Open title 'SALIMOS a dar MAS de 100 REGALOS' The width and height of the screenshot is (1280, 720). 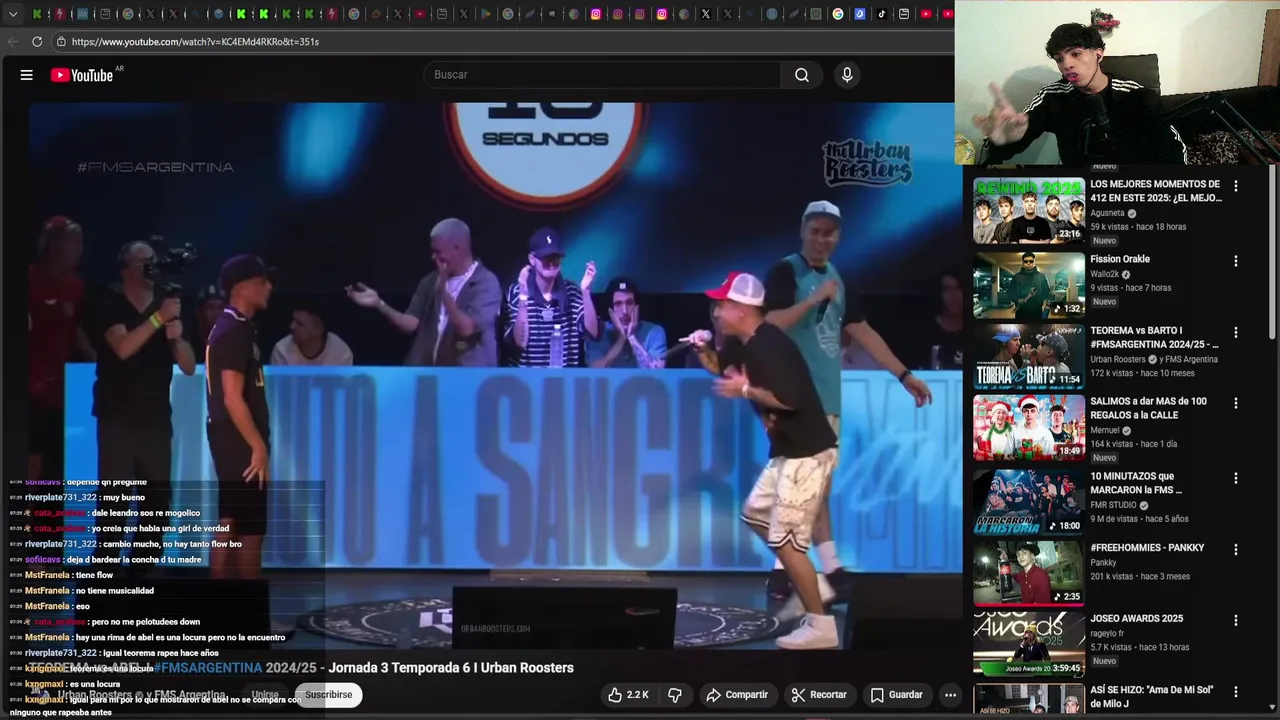pos(1148,408)
